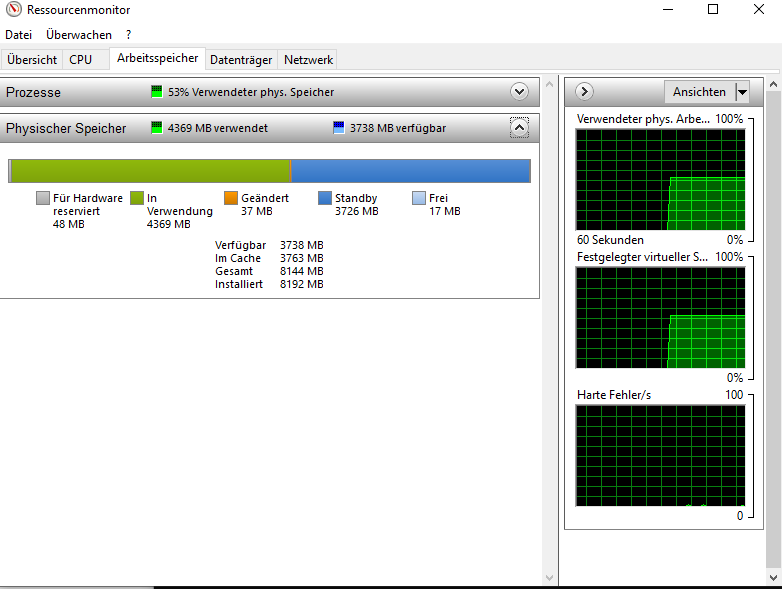Click the Standby blue legend swatch
The width and height of the screenshot is (782, 589).
point(325,198)
